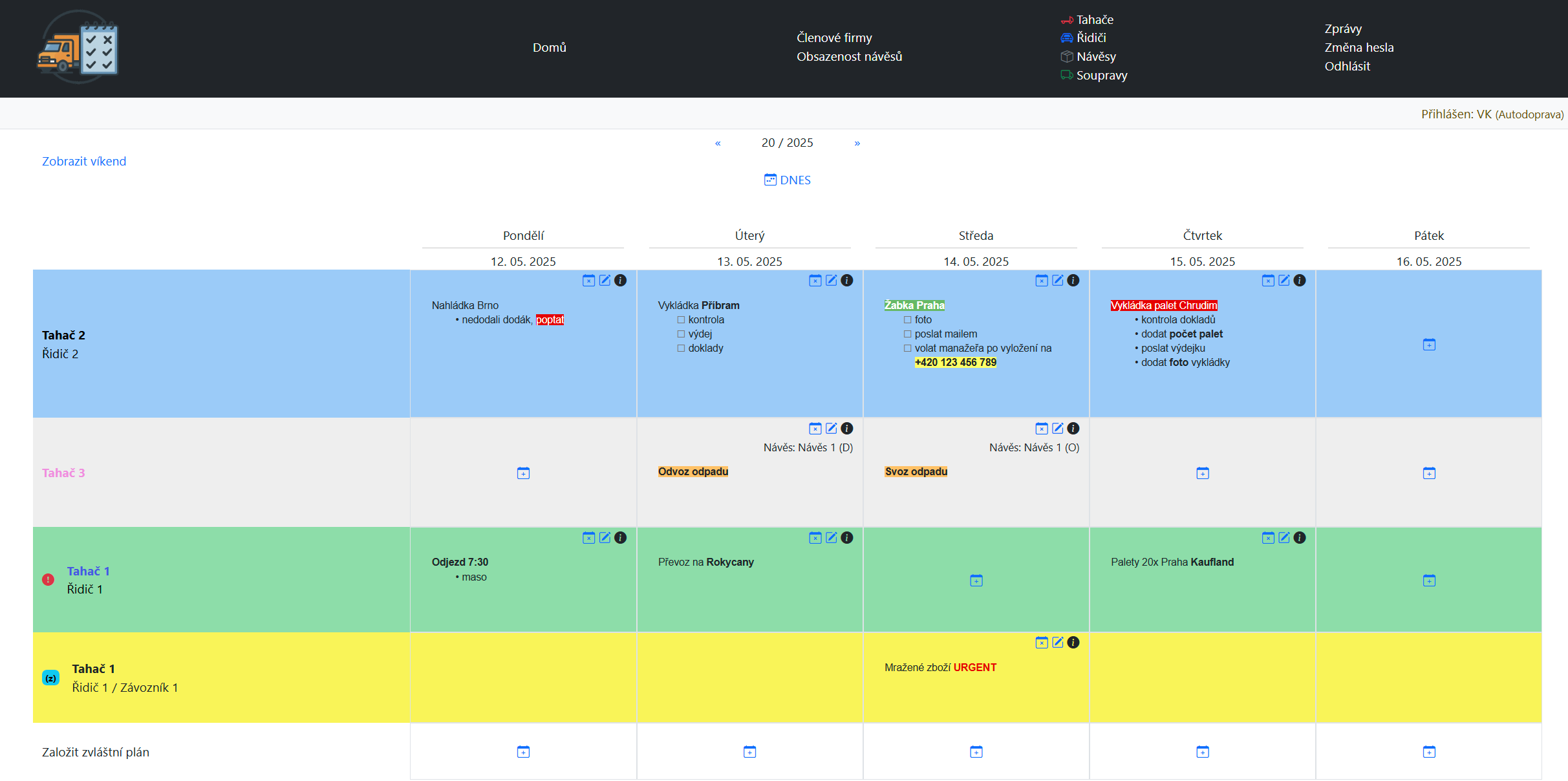Edit Palety 20x Praha Kaufland entry
This screenshot has height=781, width=1568.
coord(1283,538)
